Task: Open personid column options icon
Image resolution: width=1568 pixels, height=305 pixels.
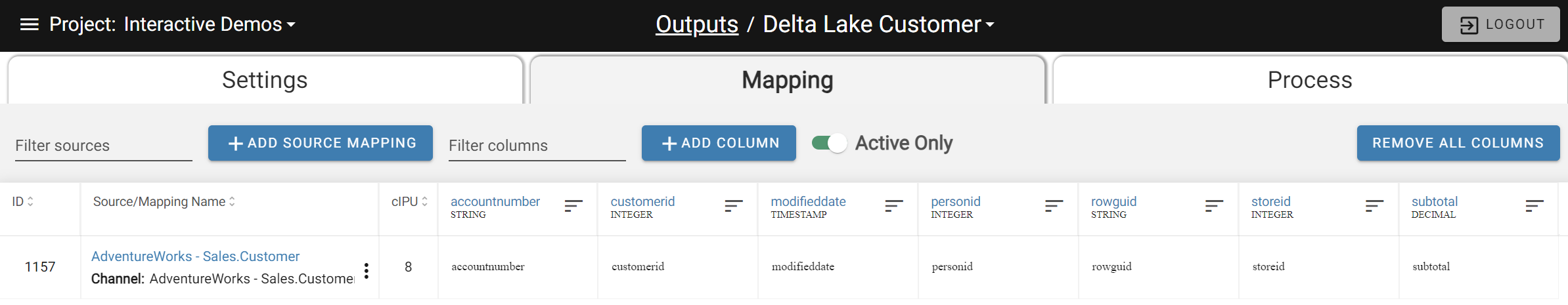Action: point(1054,207)
